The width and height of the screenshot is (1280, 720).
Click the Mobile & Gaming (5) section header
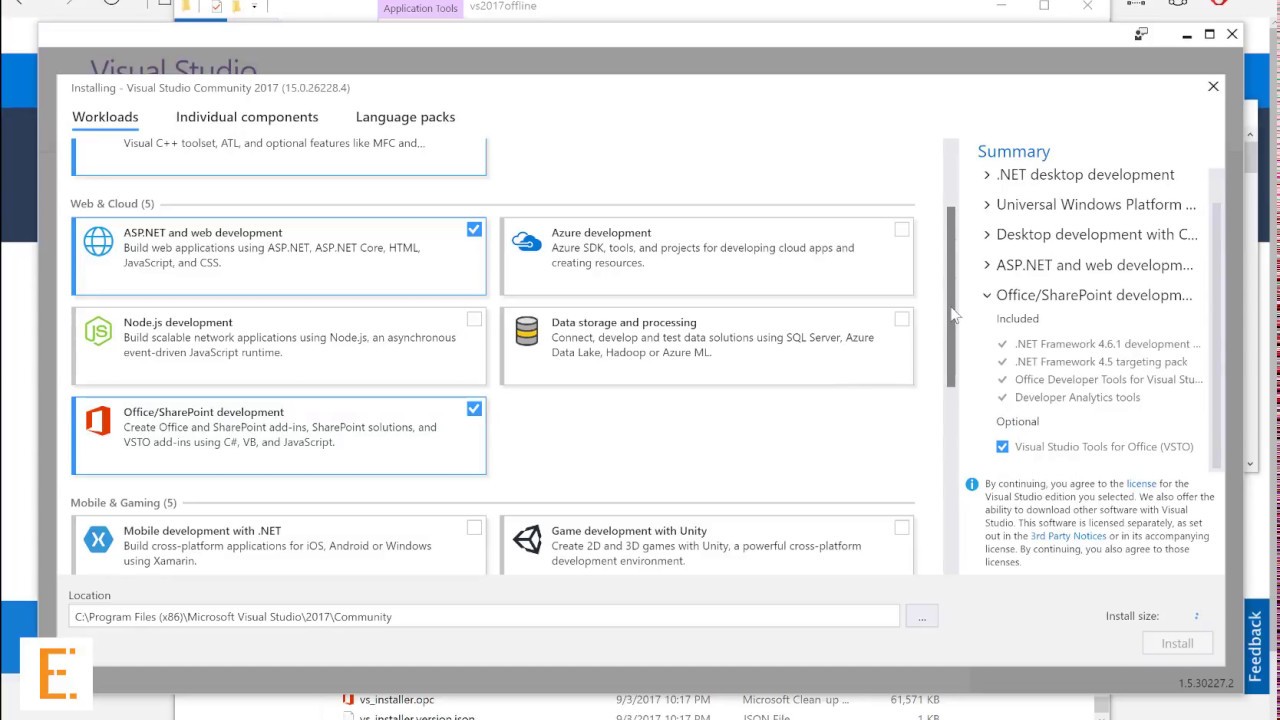(x=123, y=503)
